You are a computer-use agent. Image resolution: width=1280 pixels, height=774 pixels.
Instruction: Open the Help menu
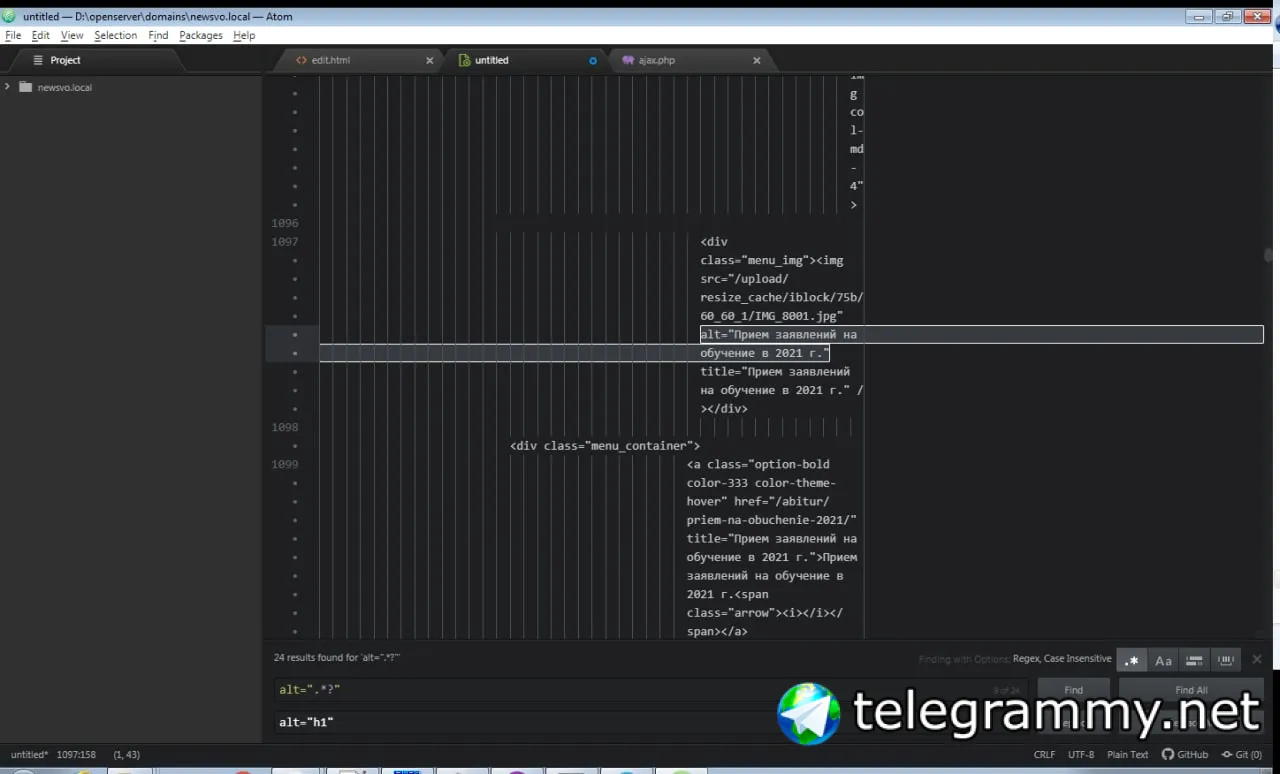point(244,35)
